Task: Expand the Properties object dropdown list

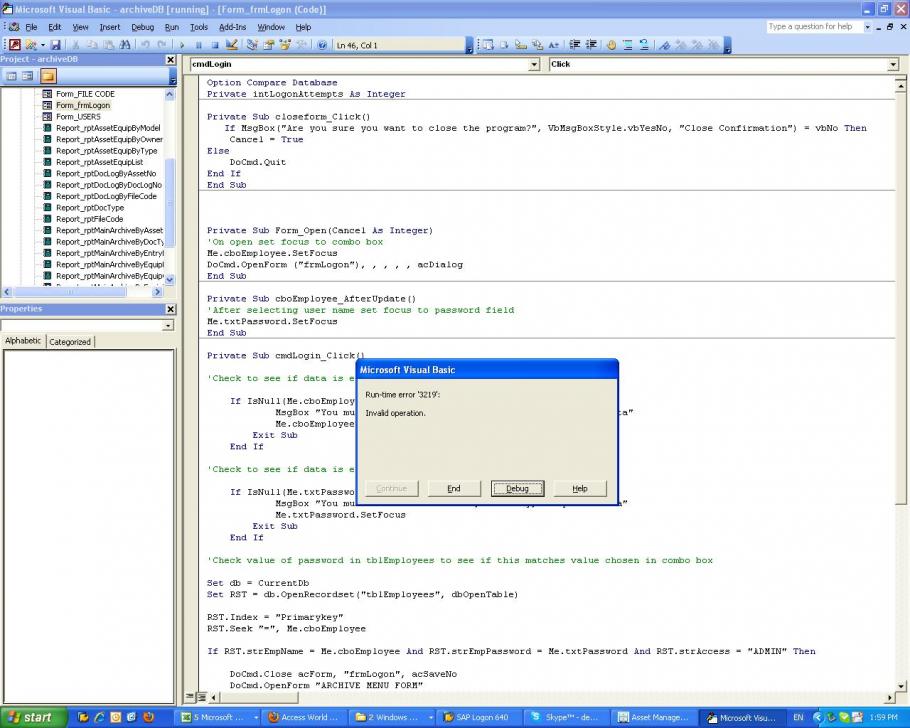Action: pos(167,325)
